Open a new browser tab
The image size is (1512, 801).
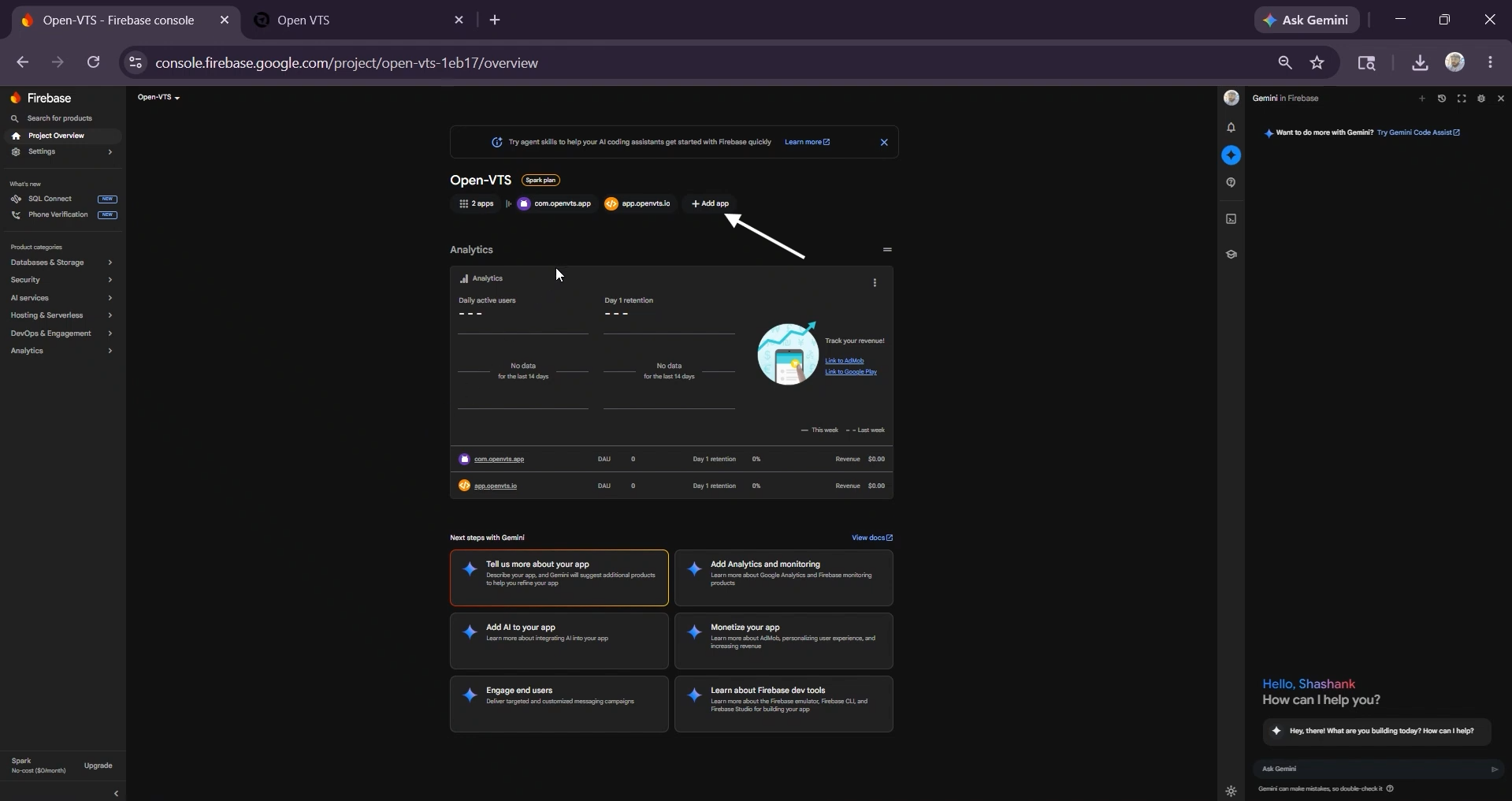(x=495, y=20)
